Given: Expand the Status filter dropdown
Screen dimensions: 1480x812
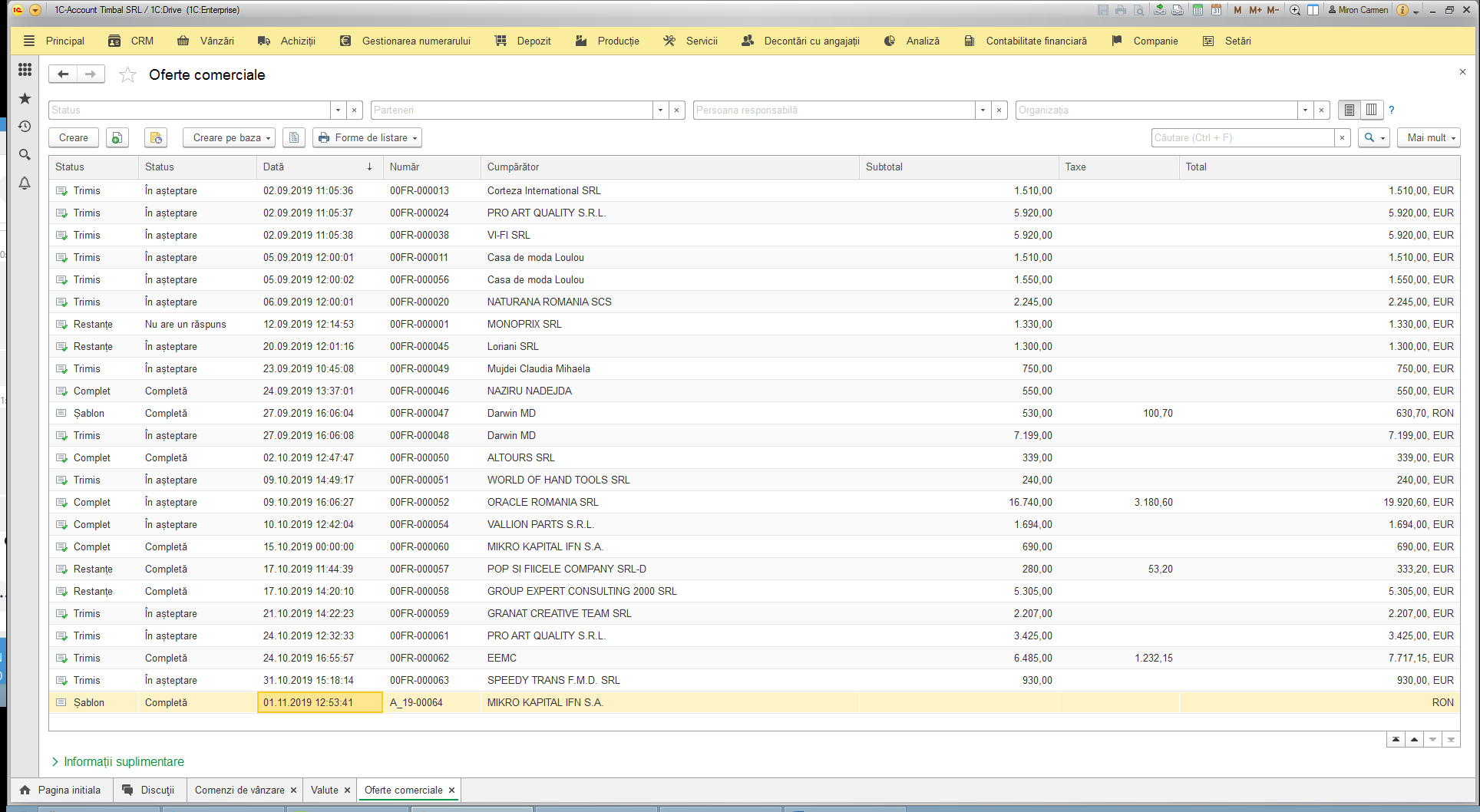Looking at the screenshot, I should click(338, 110).
